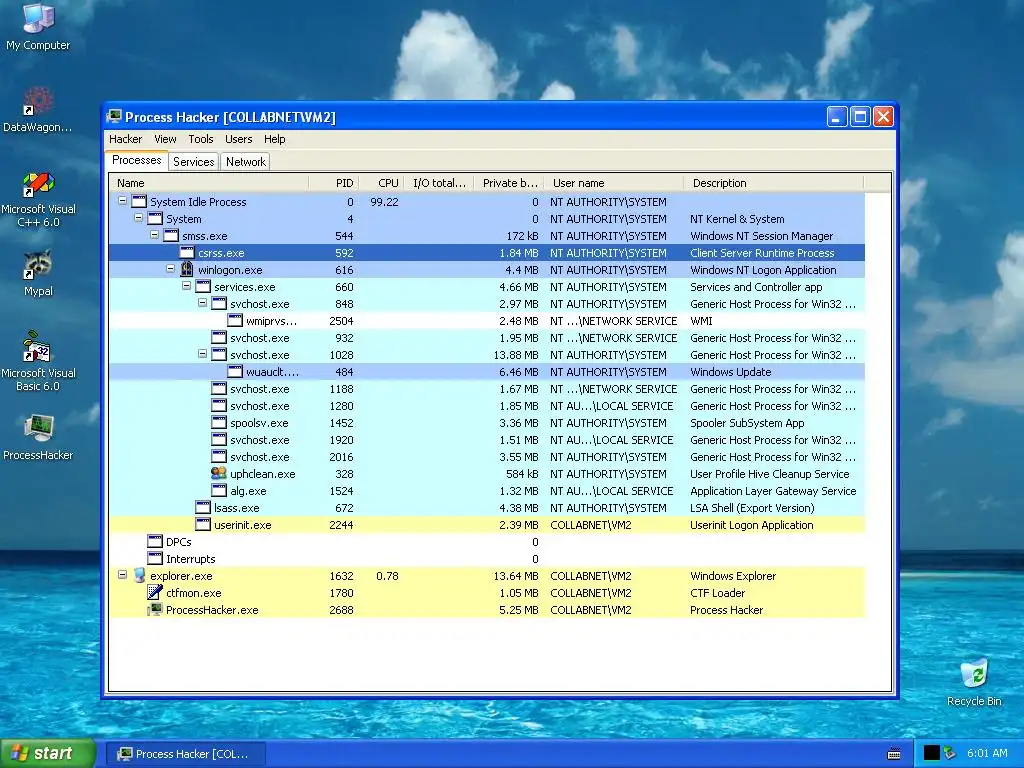Sort by the User name column header
Screen dimensions: 1024x768
tap(614, 183)
